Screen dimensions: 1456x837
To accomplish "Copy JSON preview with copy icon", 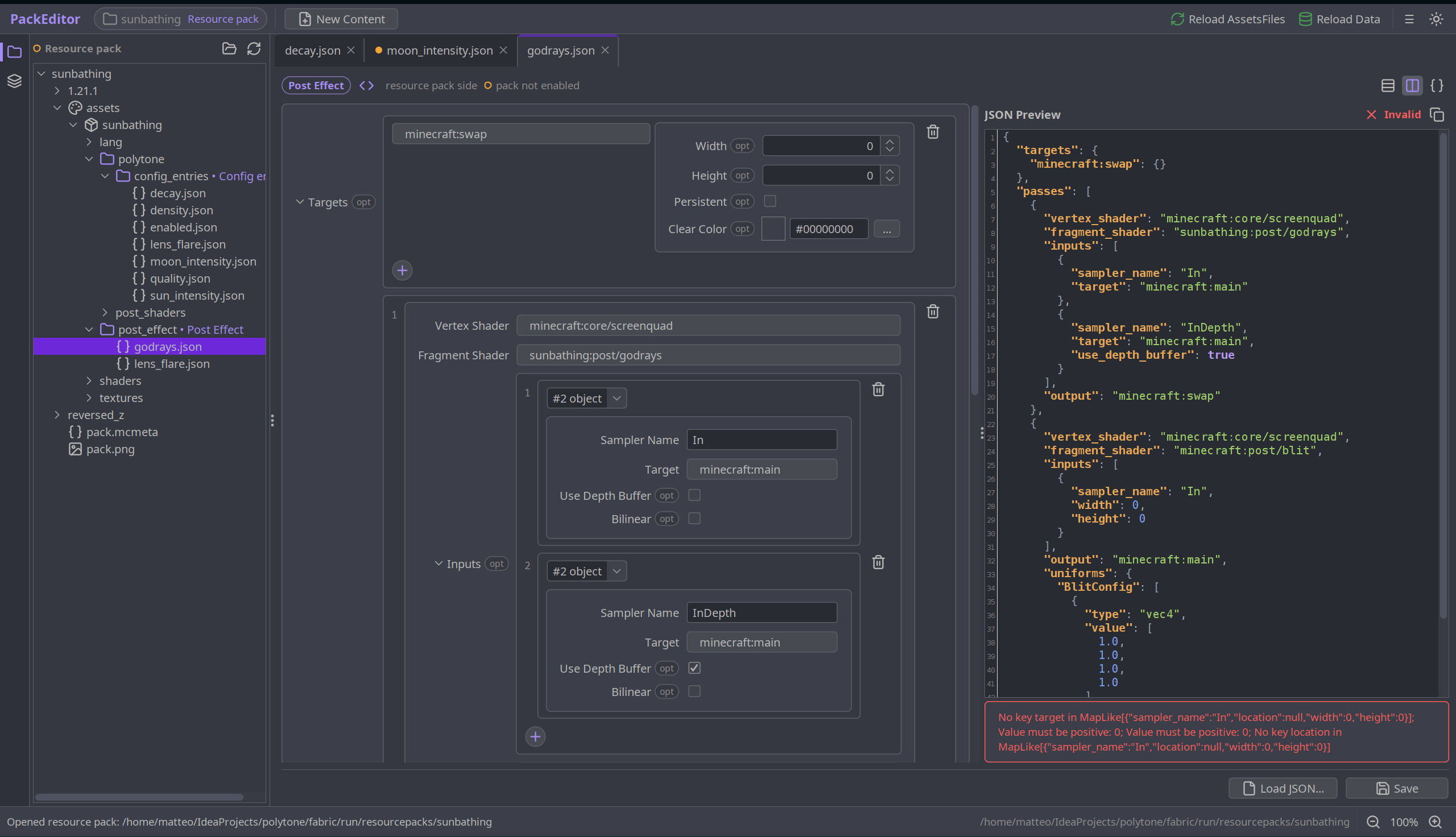I will 1437,114.
